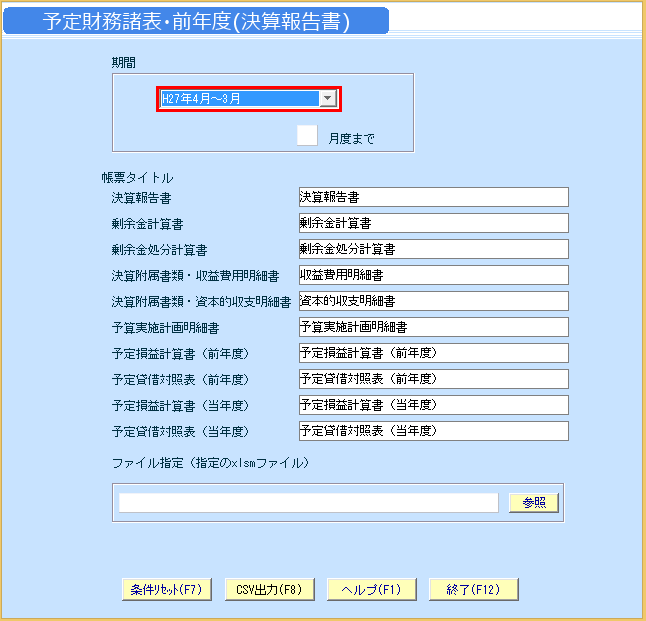Viewport: 646px width, 621px height.
Task: Select the H27年4月～3月 period combo box
Action: coord(248,98)
